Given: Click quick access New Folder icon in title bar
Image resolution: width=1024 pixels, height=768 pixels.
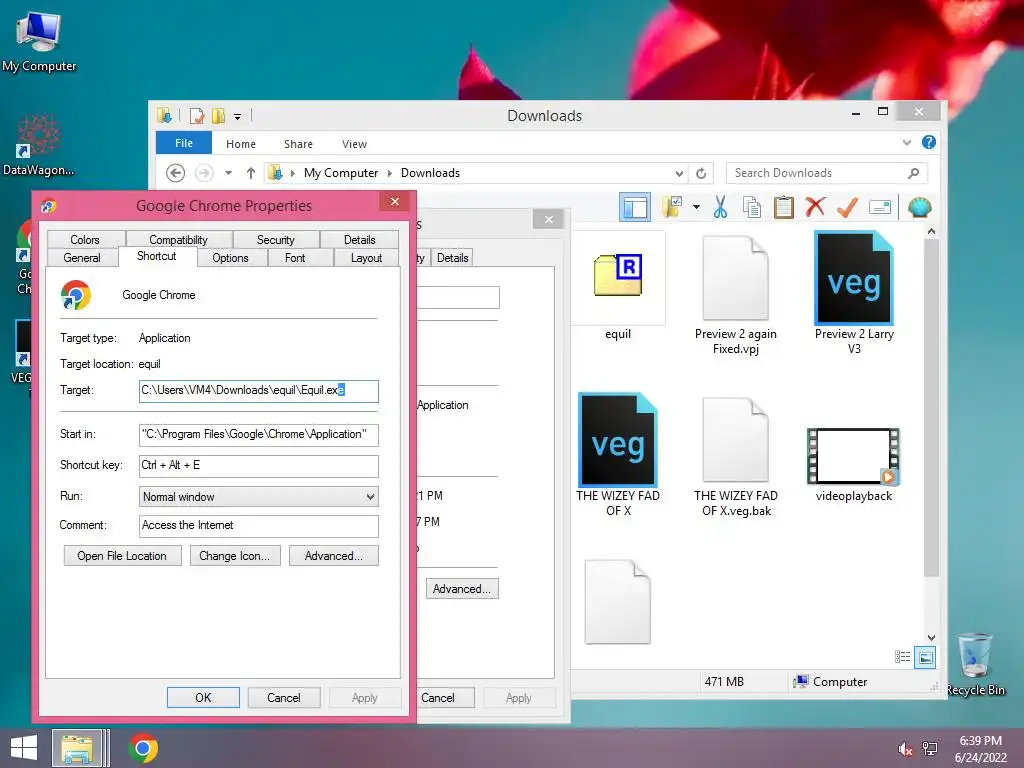Looking at the screenshot, I should (218, 116).
